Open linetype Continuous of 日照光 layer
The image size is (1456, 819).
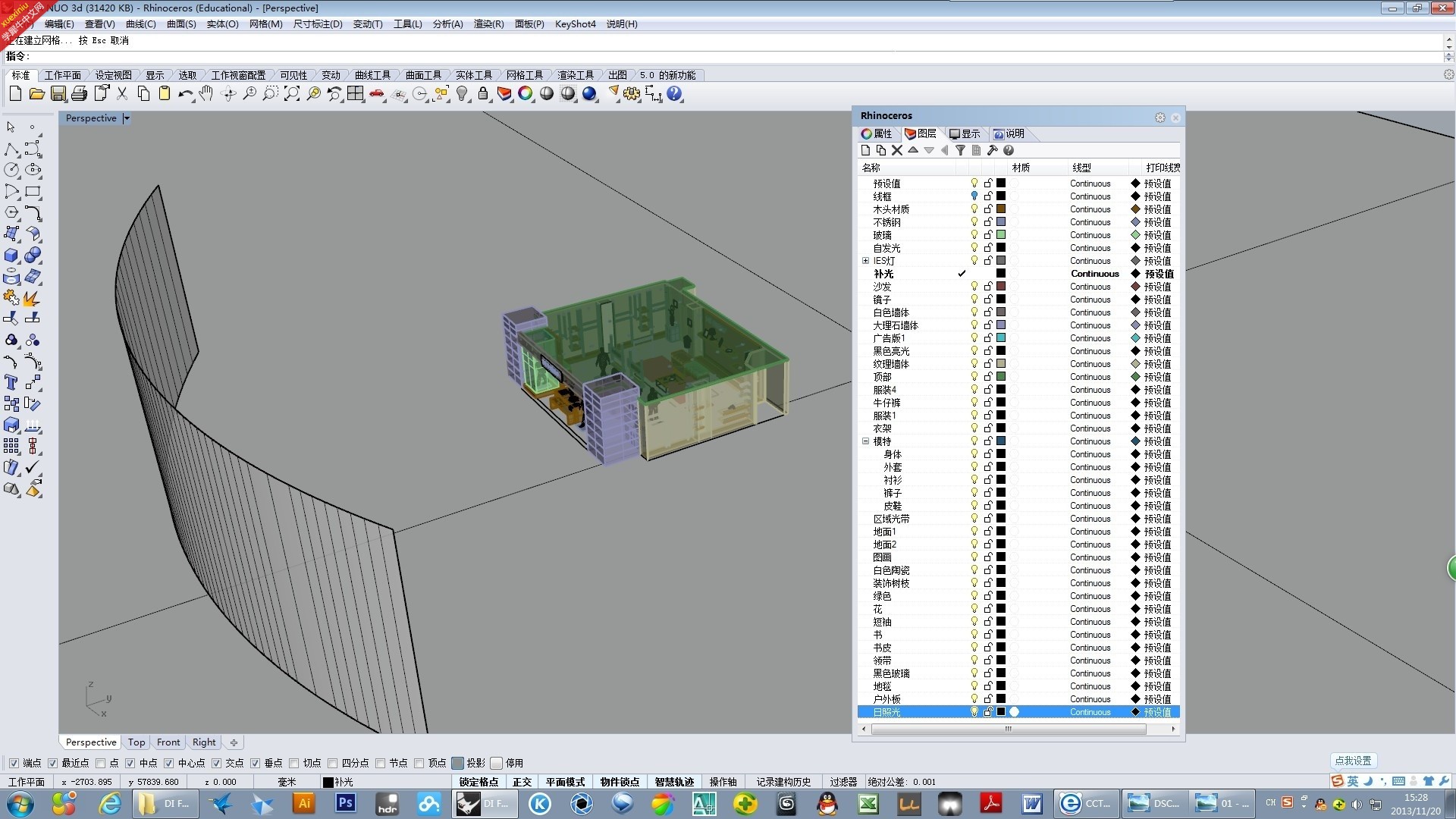pos(1090,711)
